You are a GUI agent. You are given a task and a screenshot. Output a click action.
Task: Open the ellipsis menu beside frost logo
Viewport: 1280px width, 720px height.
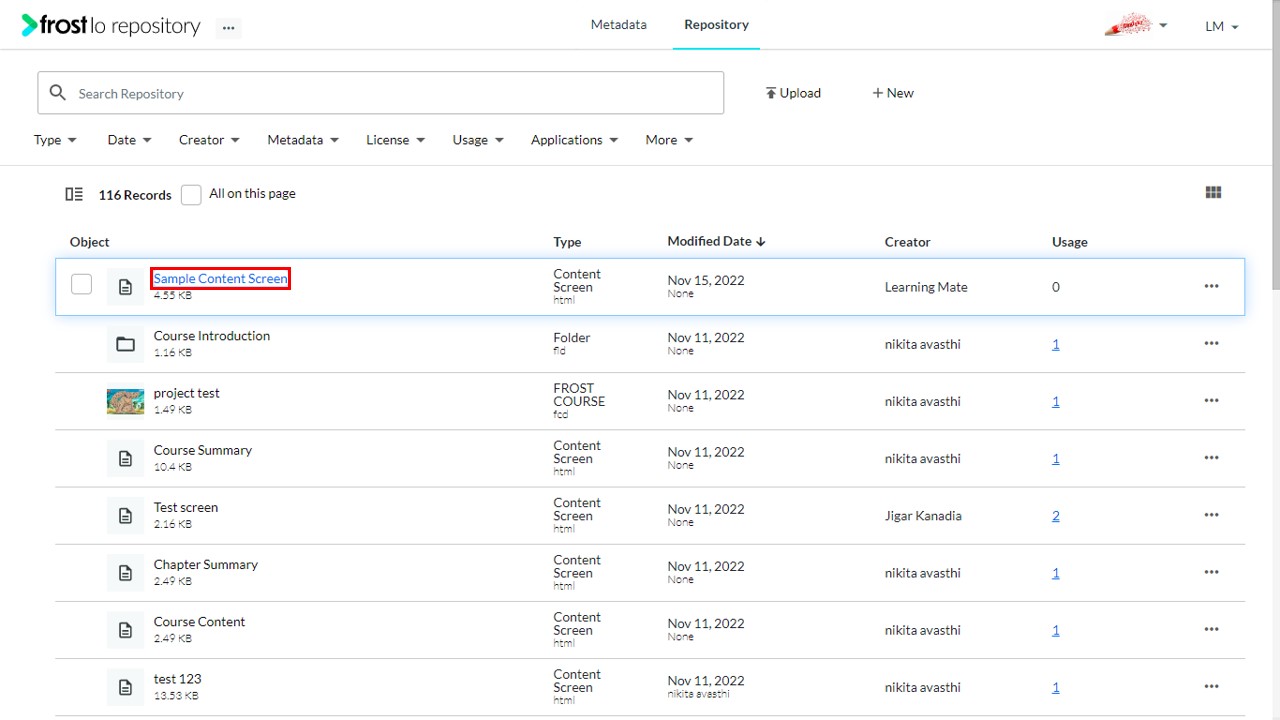229,28
